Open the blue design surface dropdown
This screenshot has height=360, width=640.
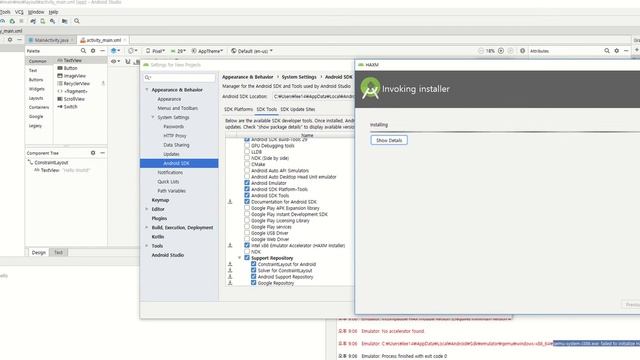point(116,51)
